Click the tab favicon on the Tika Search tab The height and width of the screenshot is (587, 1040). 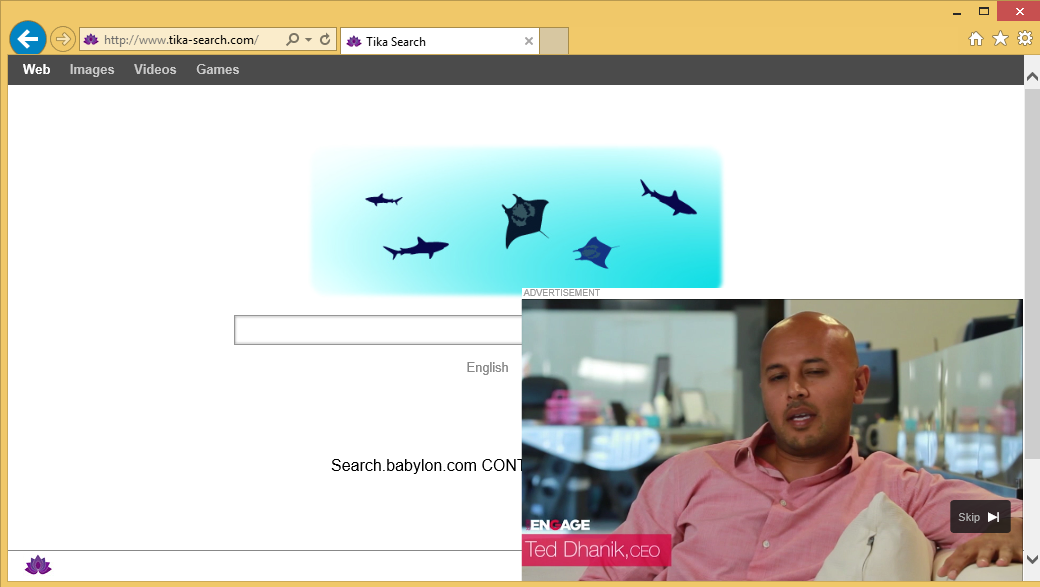pos(355,41)
